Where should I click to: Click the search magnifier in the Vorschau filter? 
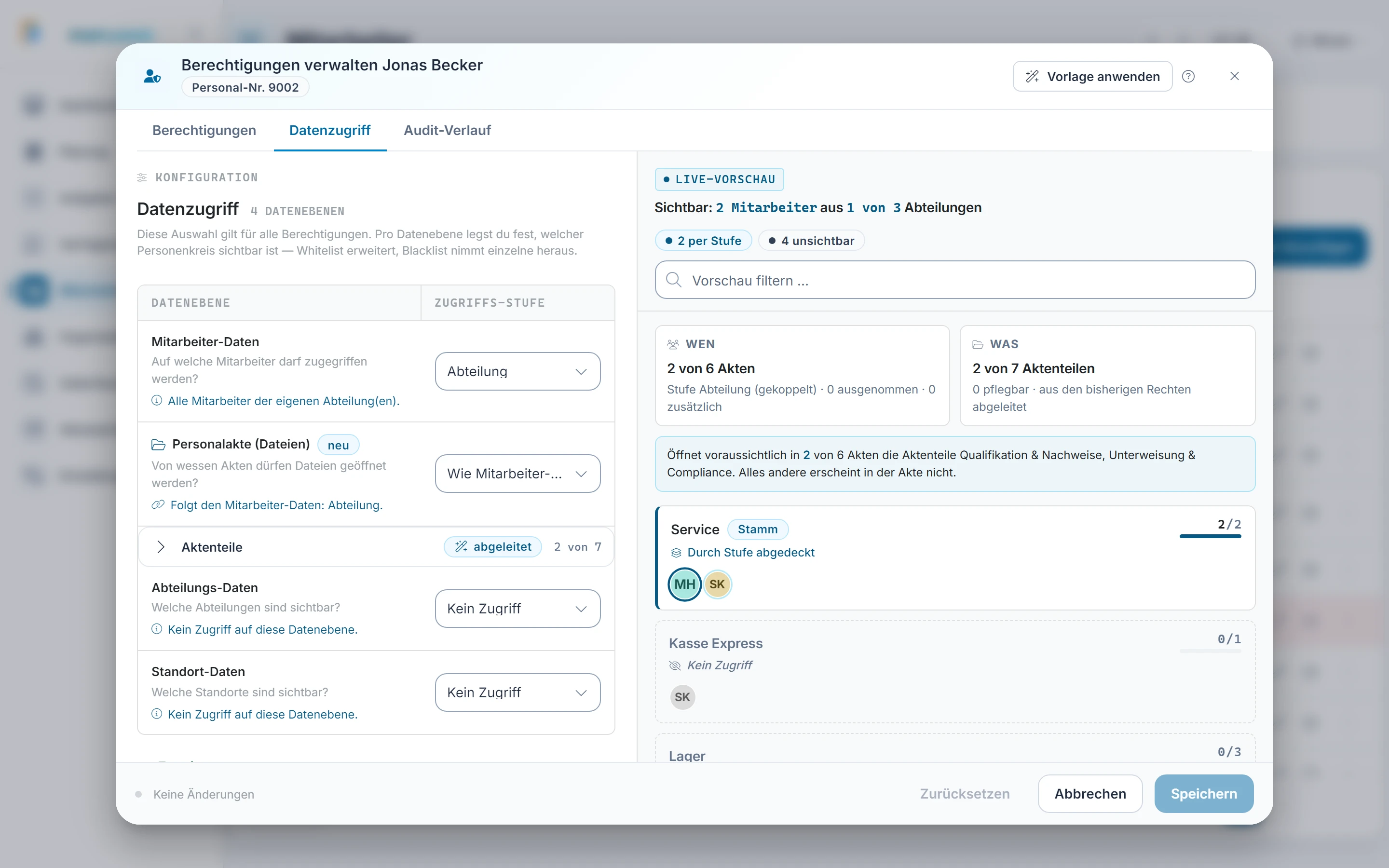click(674, 280)
